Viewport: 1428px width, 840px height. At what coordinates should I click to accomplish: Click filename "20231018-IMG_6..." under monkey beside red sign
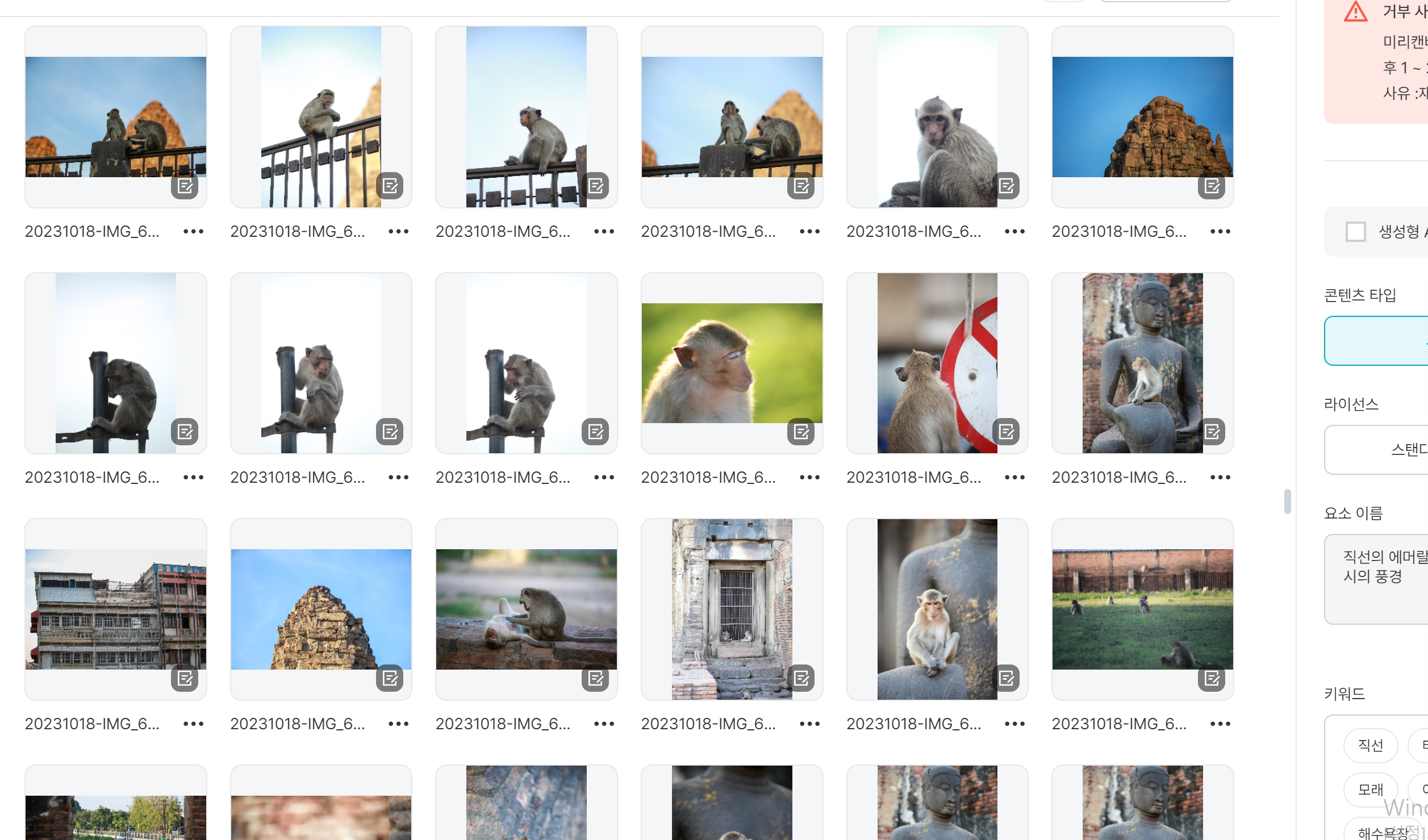pyautogui.click(x=914, y=478)
